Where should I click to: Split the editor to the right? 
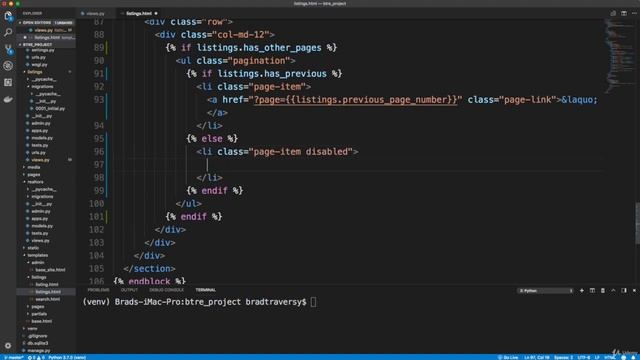[624, 13]
